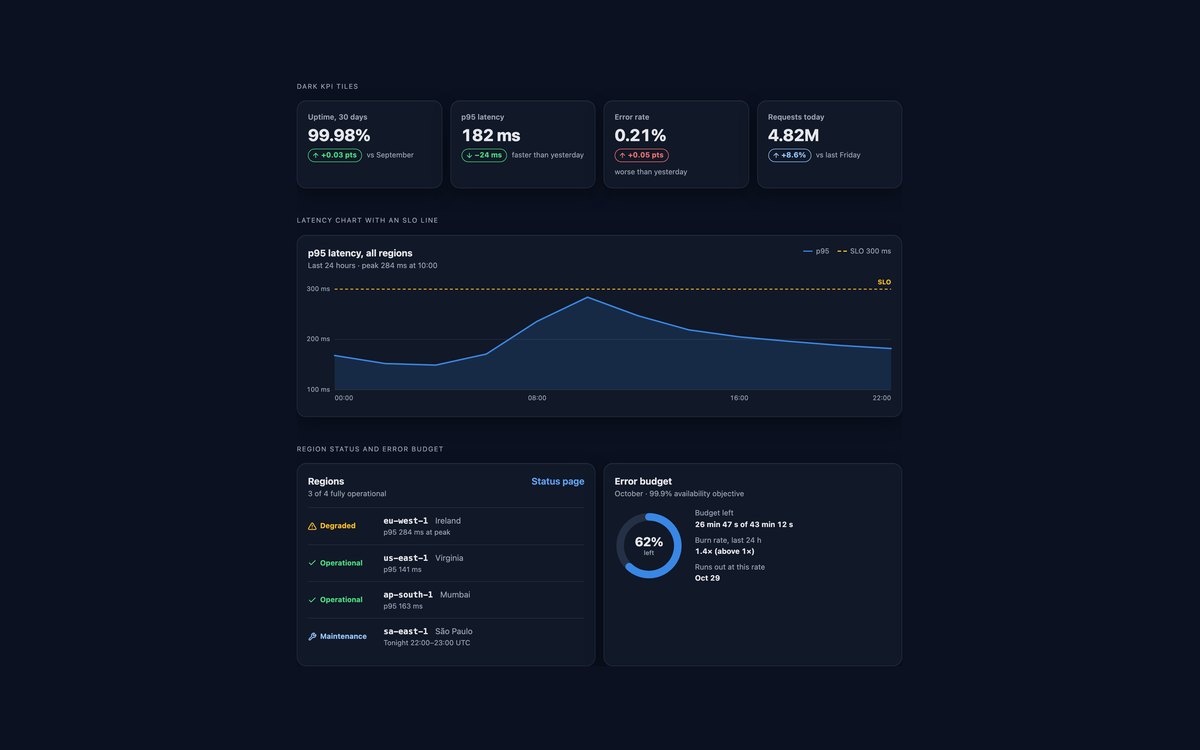Click the Mumbai region name
The height and width of the screenshot is (750, 1200).
tap(455, 594)
